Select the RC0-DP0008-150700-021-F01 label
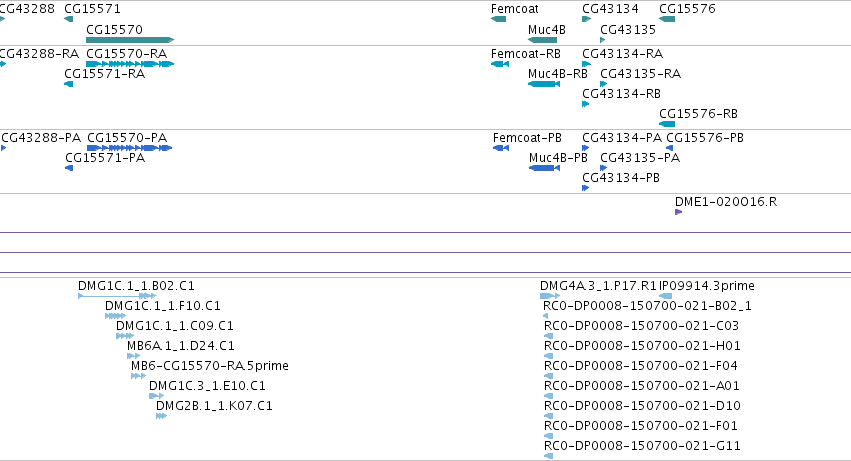Viewport: 851px width, 461px height. coord(641,426)
